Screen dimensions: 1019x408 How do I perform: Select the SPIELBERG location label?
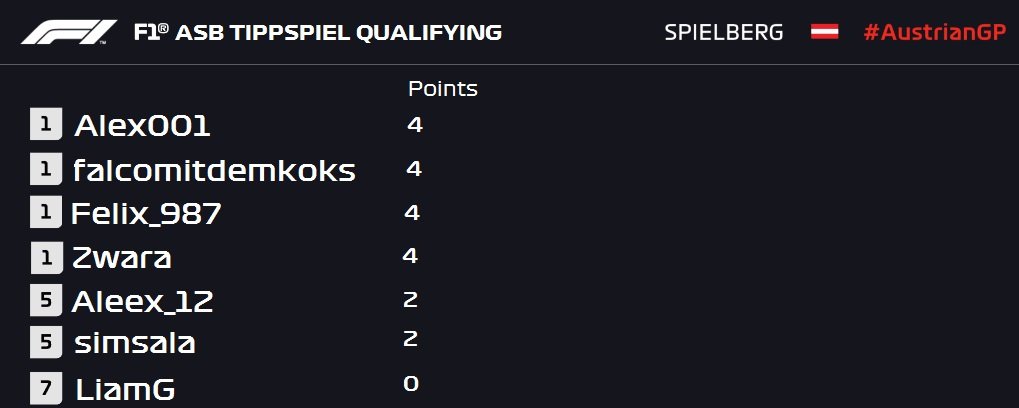[x=723, y=32]
